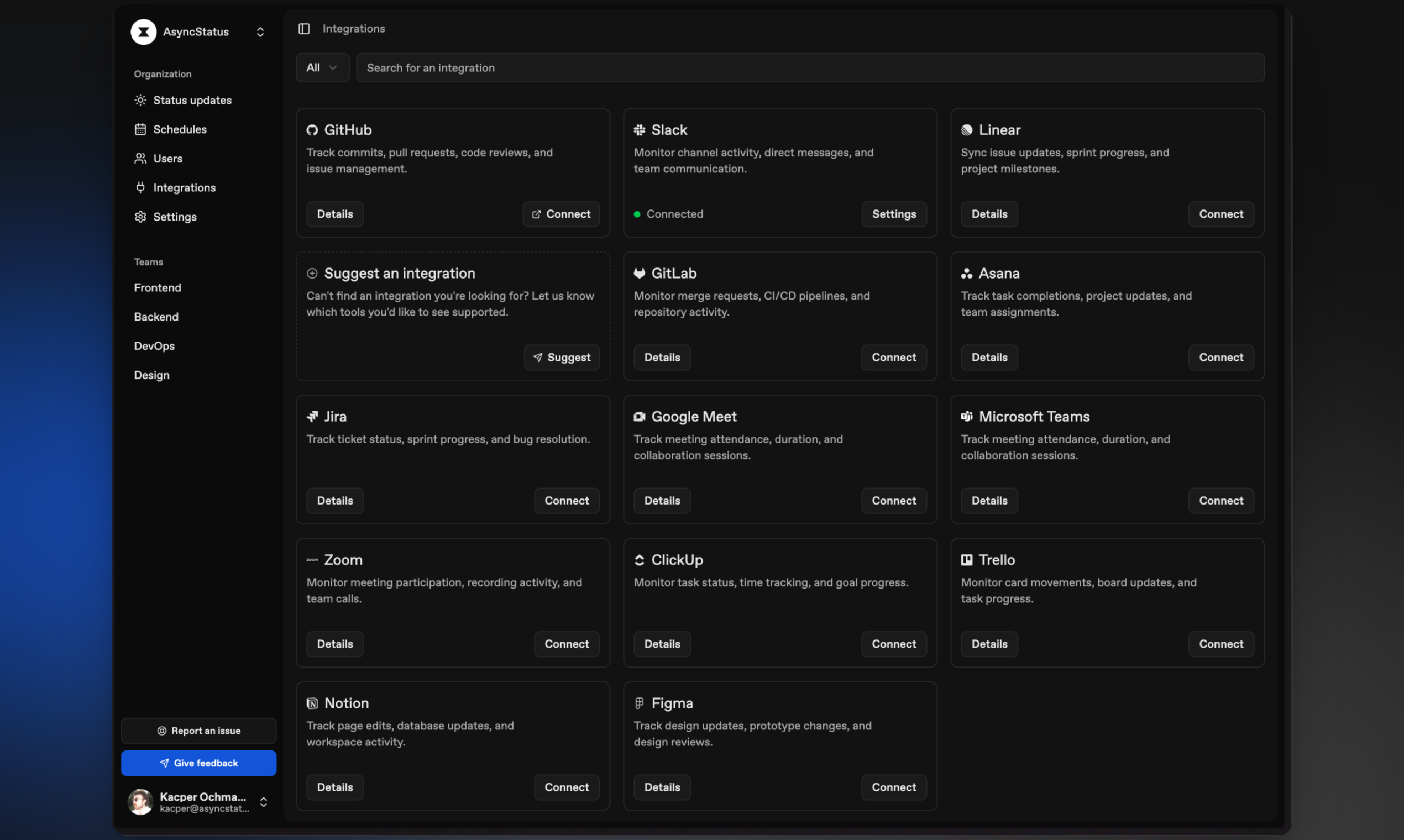Click the Teams section label

(x=148, y=262)
